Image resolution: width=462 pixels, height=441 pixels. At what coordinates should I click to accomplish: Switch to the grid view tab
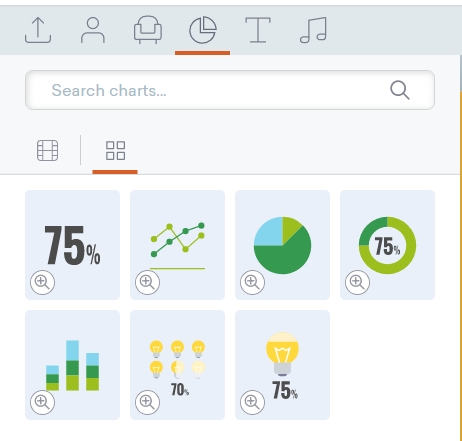pyautogui.click(x=115, y=151)
